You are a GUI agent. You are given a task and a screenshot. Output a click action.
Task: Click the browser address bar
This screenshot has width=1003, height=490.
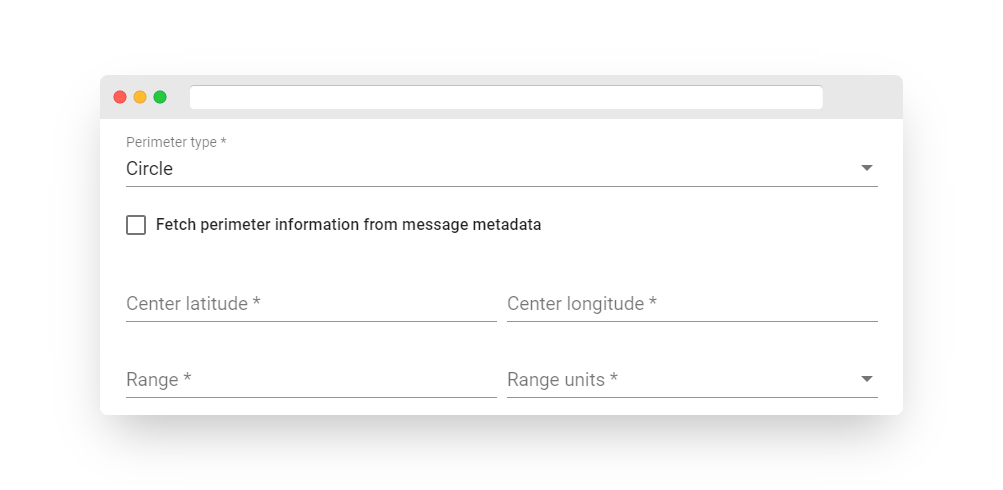tap(506, 97)
